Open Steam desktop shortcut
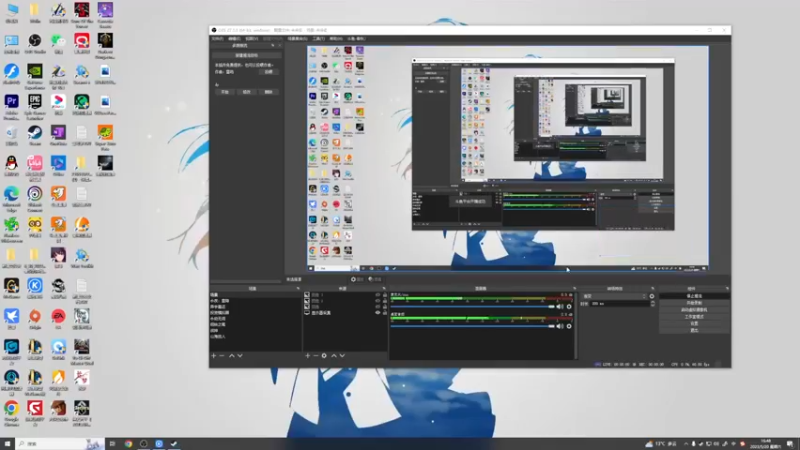Viewport: 800px width, 450px height. tap(35, 136)
